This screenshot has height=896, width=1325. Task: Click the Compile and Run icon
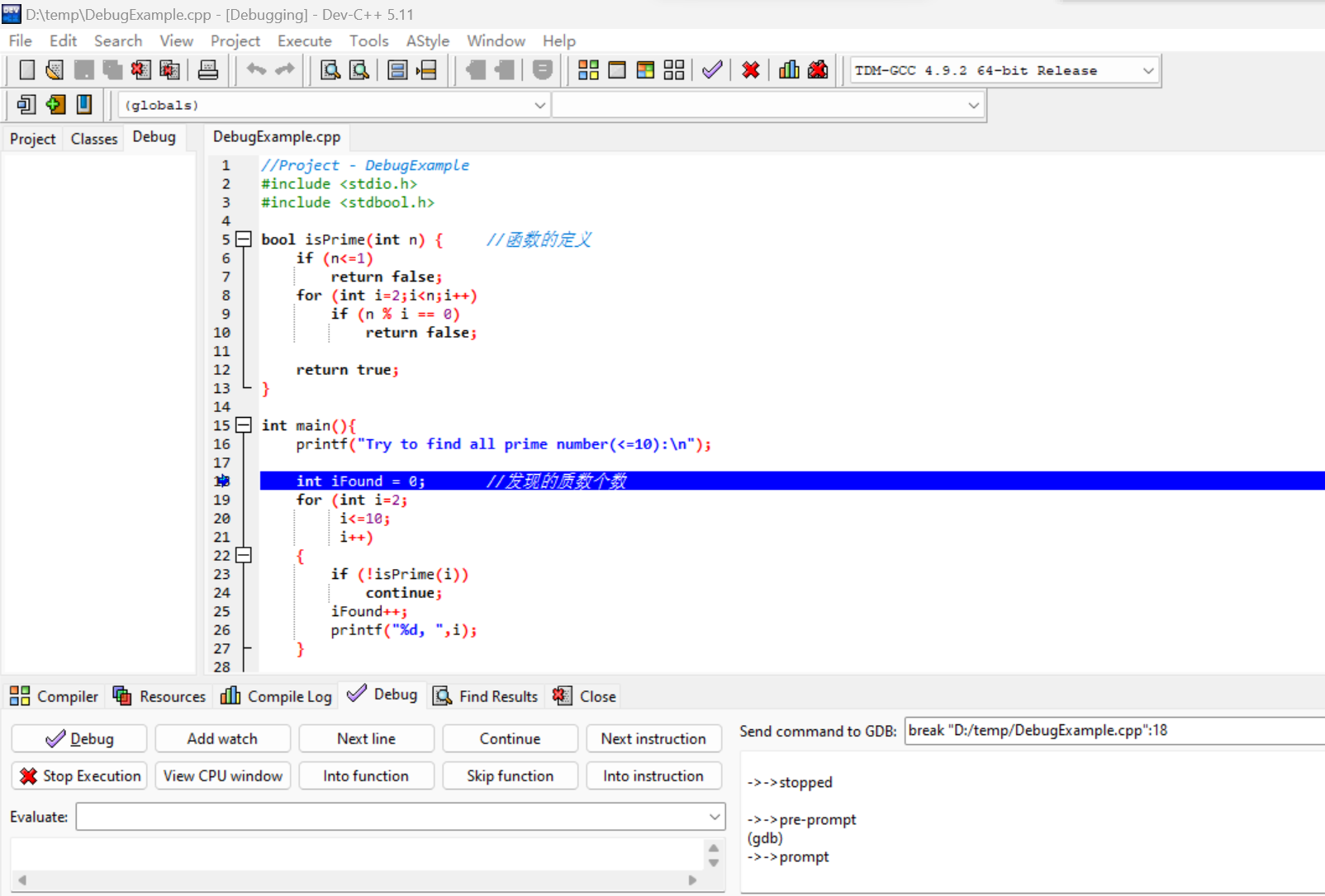click(x=645, y=70)
